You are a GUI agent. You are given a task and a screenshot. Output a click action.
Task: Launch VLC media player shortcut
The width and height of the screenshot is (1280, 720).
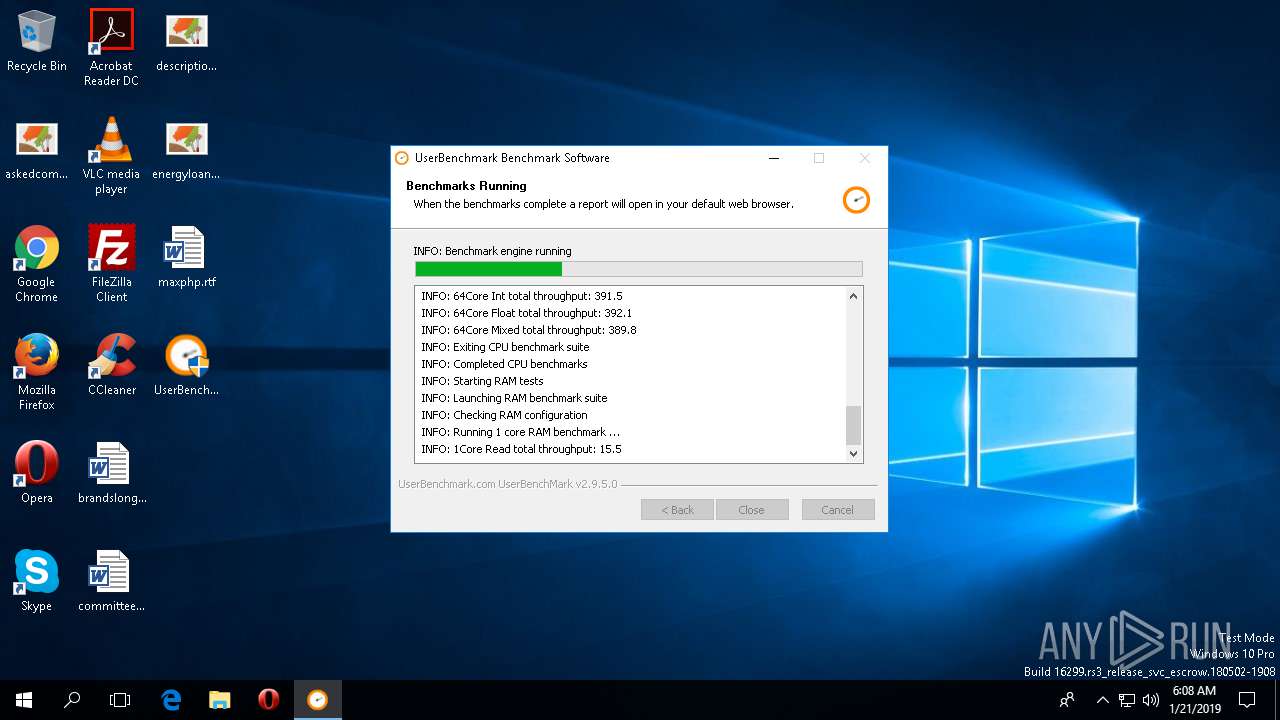click(111, 155)
